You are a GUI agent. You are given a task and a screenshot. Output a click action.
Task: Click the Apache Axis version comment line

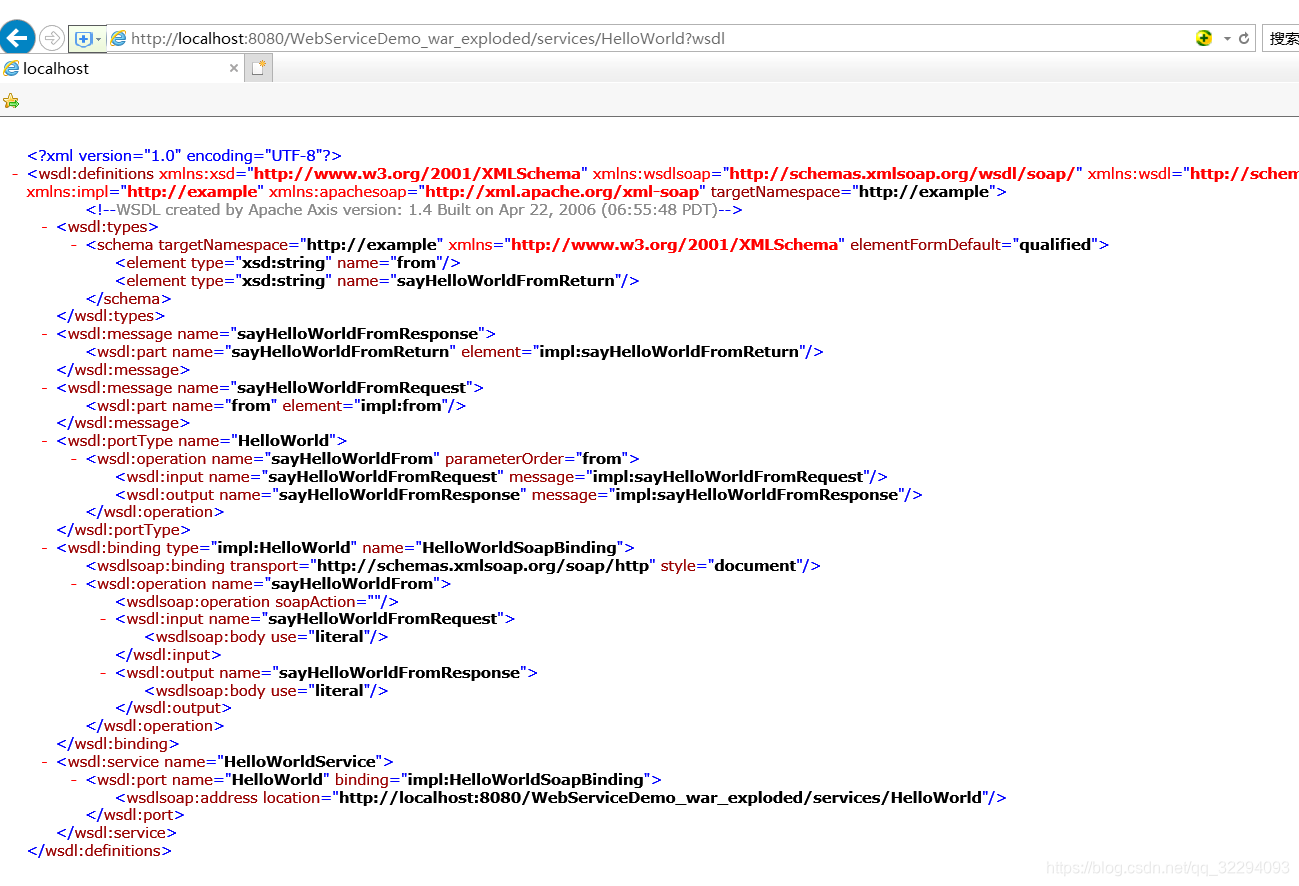click(x=414, y=210)
